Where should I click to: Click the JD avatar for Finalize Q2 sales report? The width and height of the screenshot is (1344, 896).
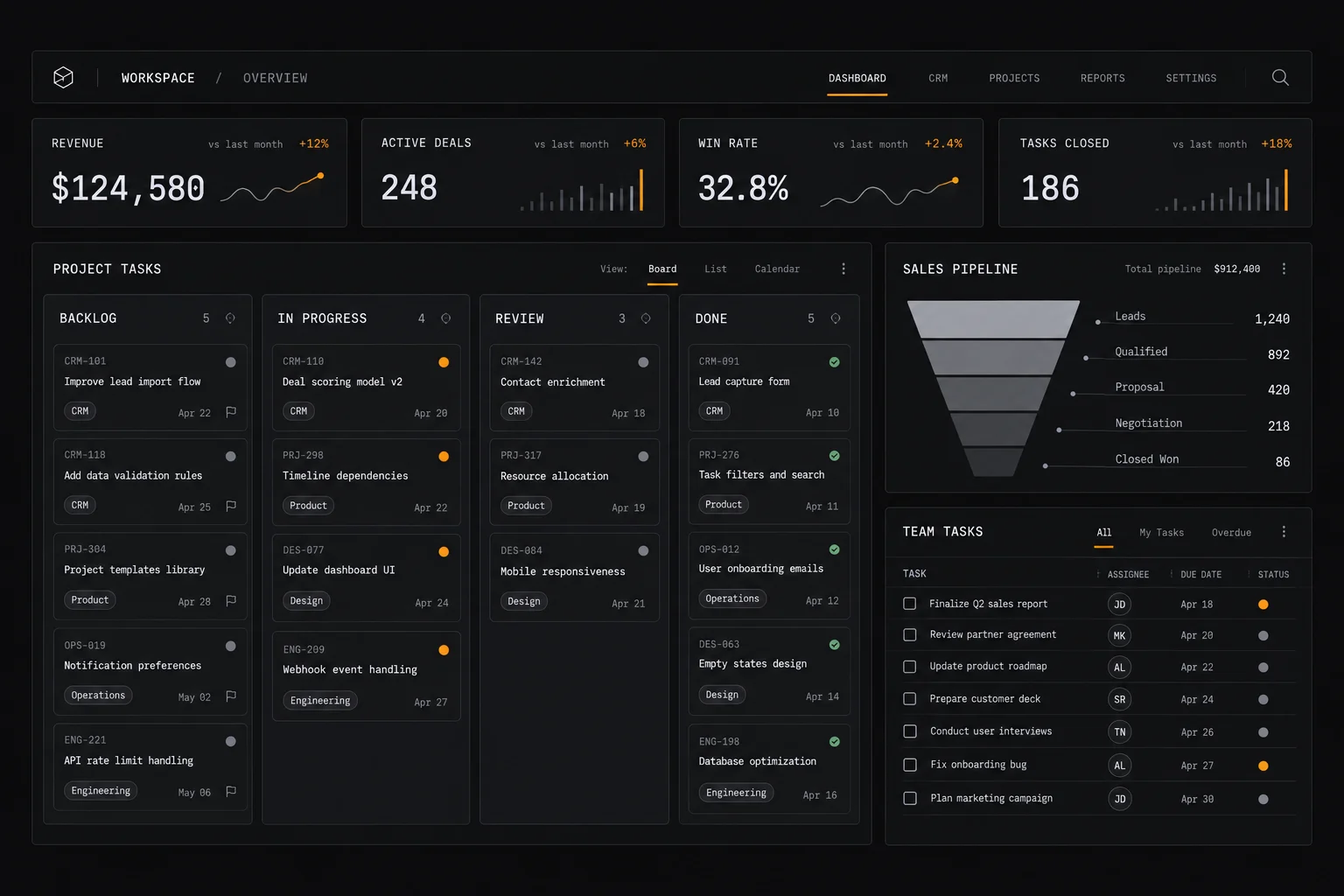click(1119, 605)
